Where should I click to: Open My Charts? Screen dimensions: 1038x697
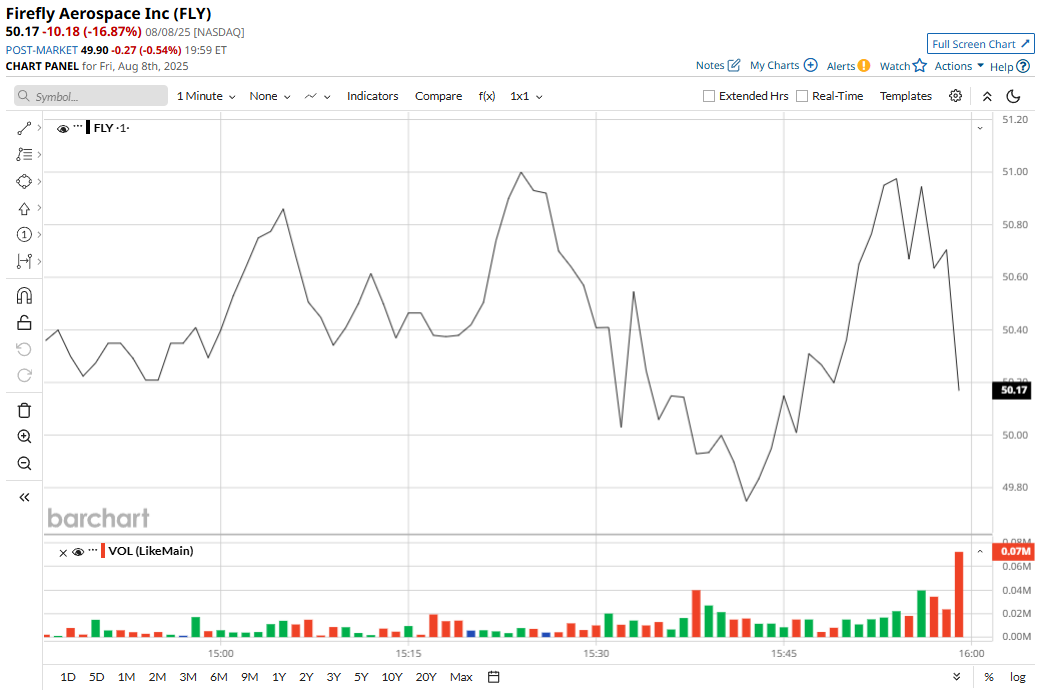(x=783, y=66)
